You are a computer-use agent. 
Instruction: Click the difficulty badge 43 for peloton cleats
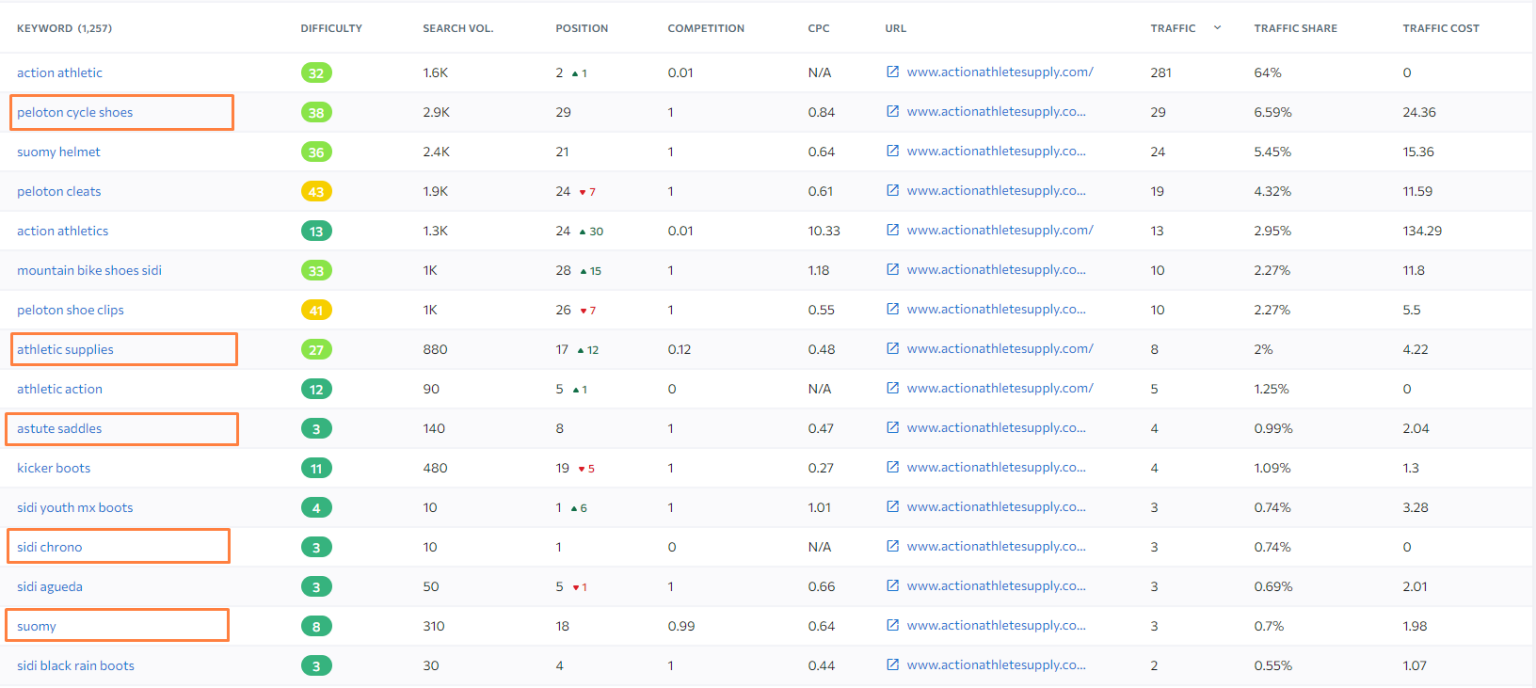tap(316, 191)
